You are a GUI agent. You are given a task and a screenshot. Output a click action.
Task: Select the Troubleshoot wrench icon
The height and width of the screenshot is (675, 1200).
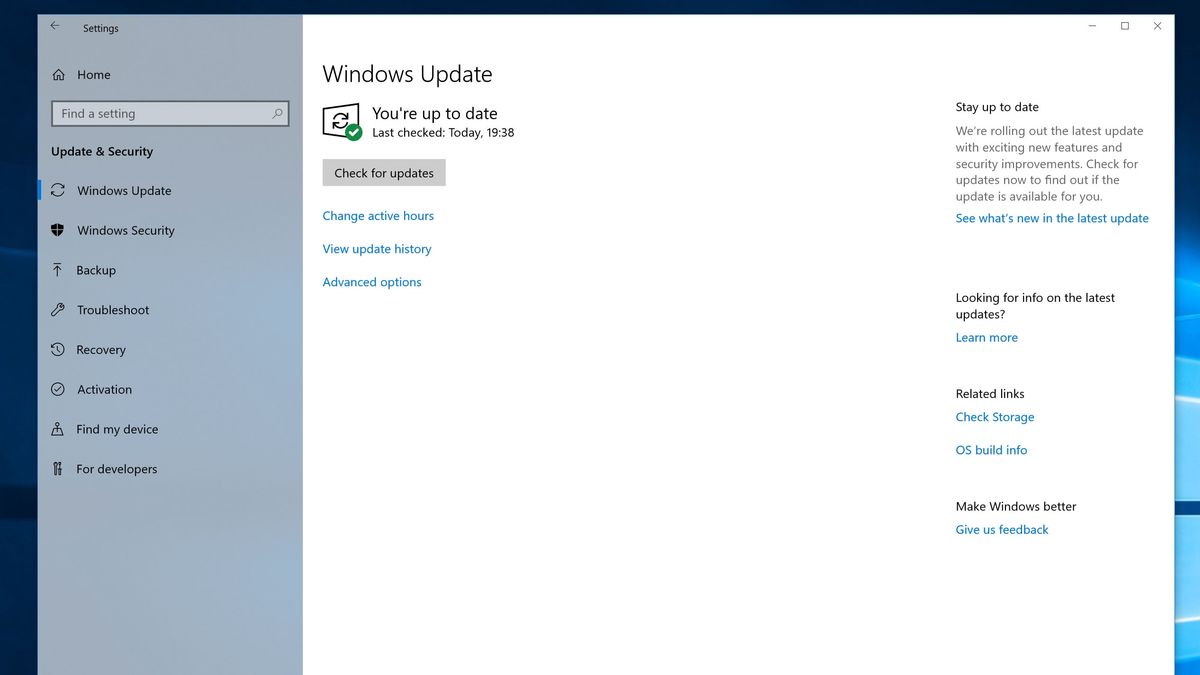pyautogui.click(x=60, y=310)
